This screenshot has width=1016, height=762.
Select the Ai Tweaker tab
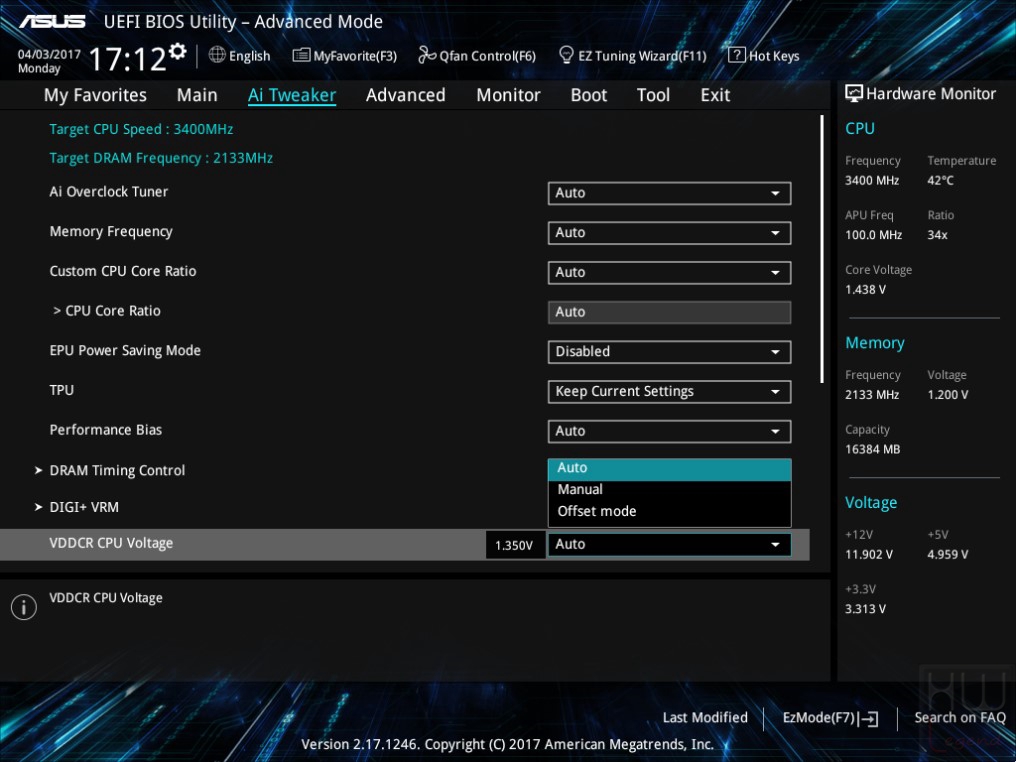292,95
